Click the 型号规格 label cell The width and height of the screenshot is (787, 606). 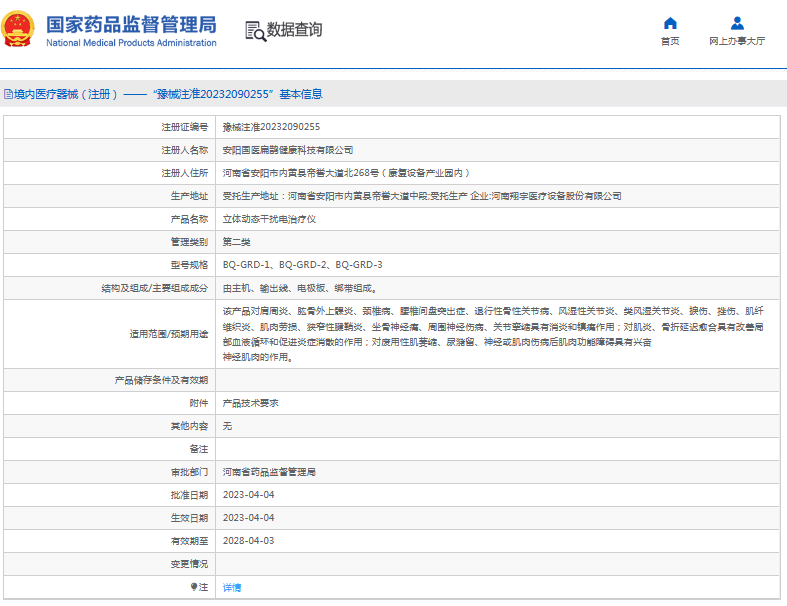[109, 265]
